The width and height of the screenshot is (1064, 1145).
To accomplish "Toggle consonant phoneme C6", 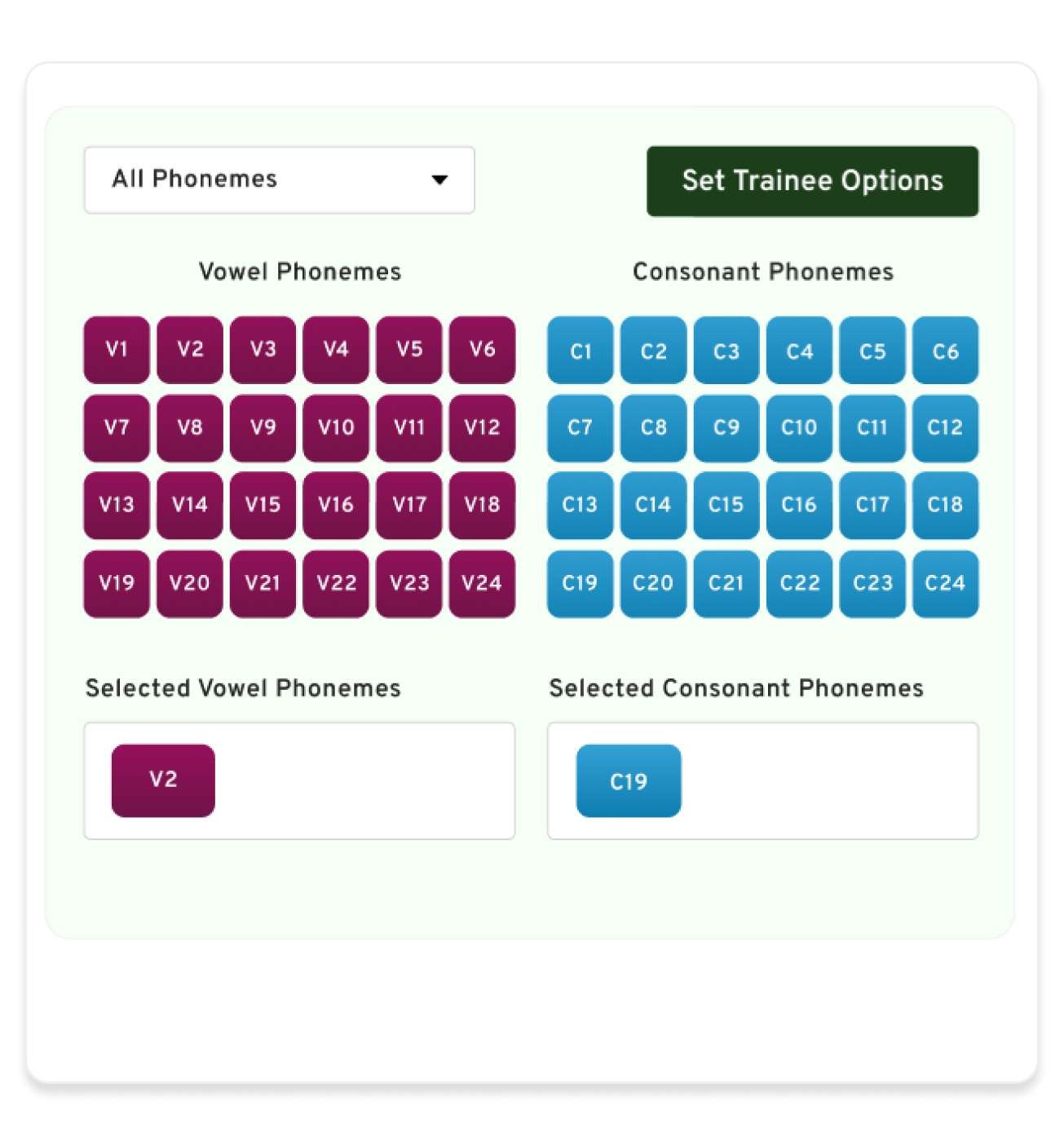I will (x=945, y=351).
